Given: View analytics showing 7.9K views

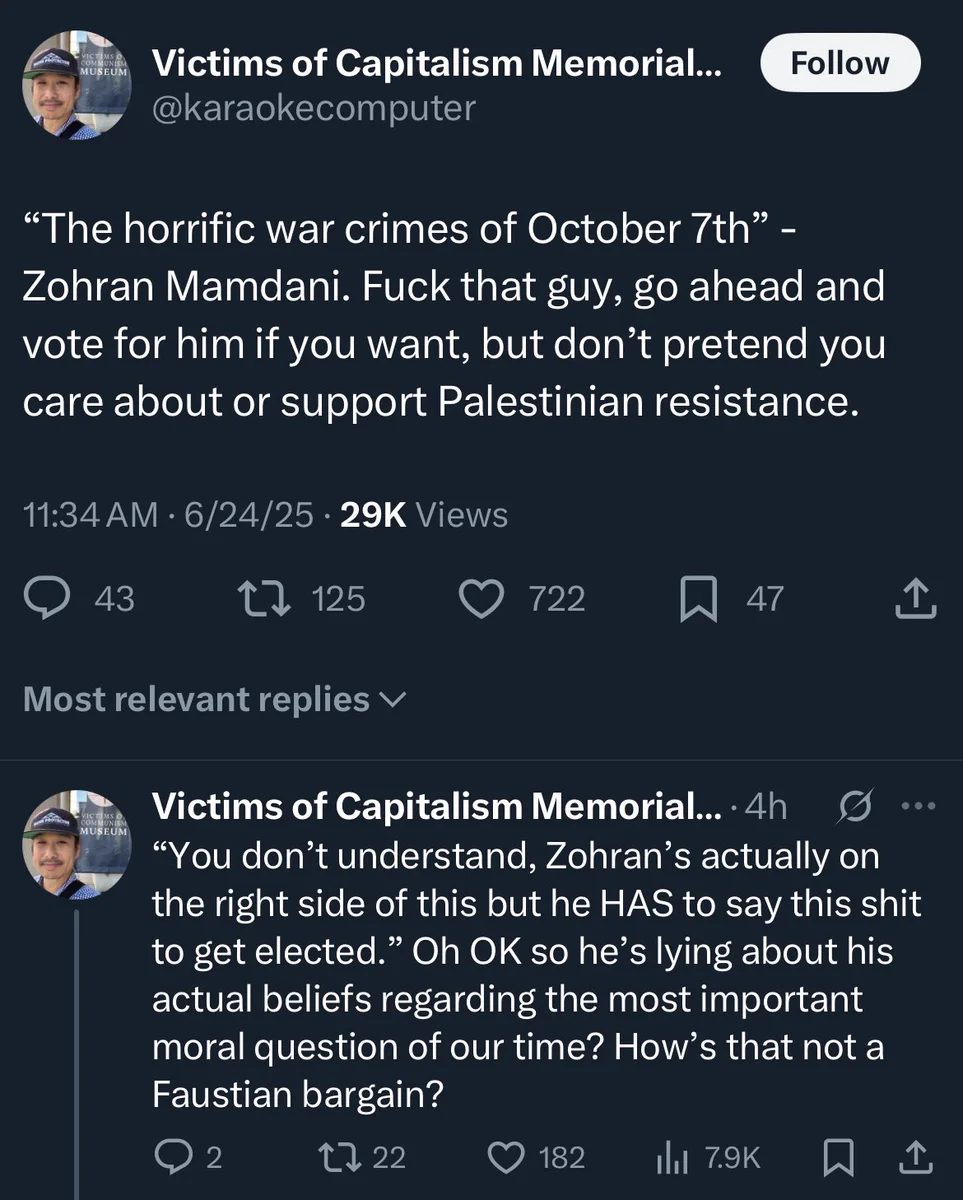Looking at the screenshot, I should coord(708,1157).
